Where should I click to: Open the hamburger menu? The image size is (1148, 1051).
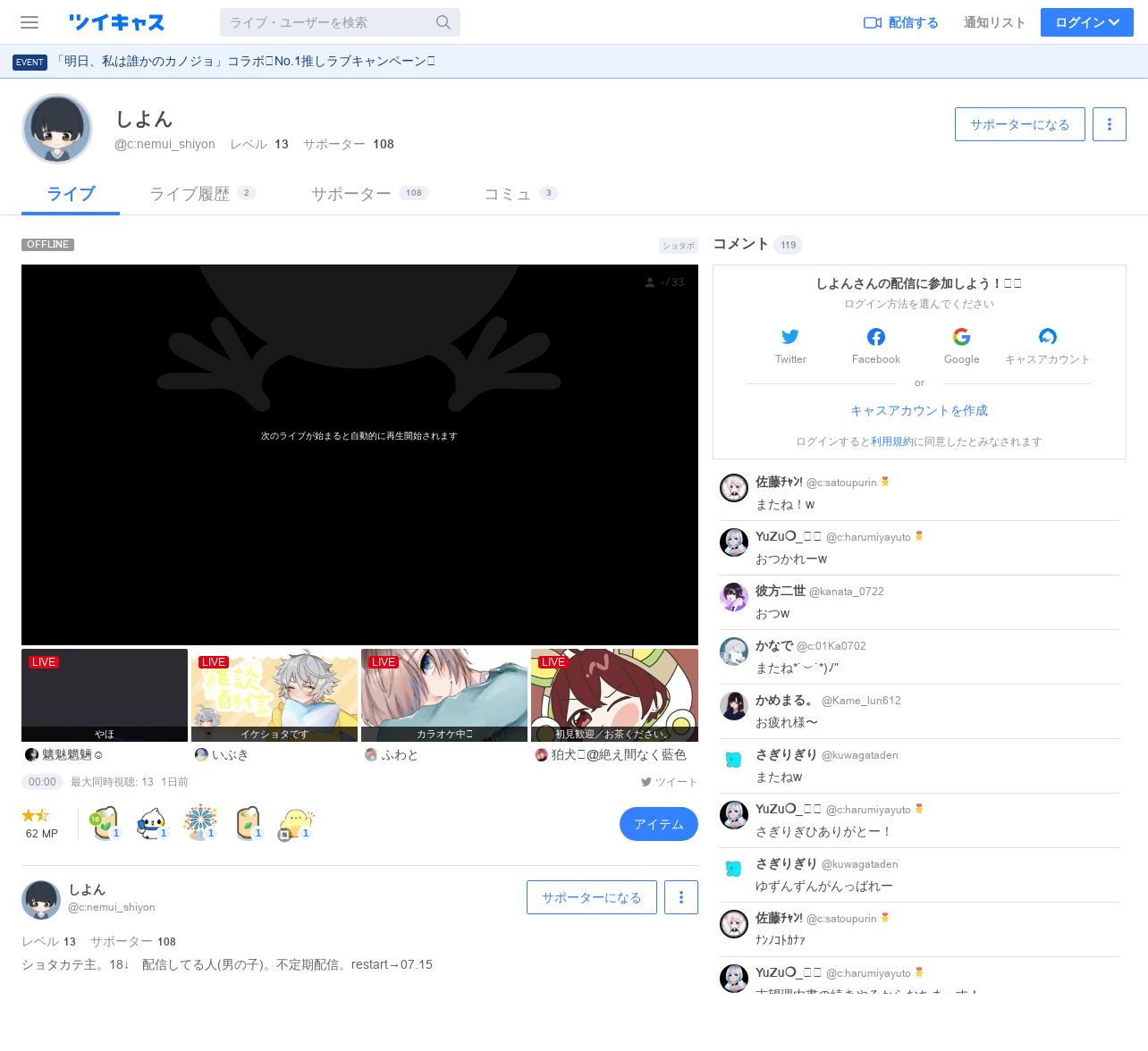pyautogui.click(x=30, y=22)
